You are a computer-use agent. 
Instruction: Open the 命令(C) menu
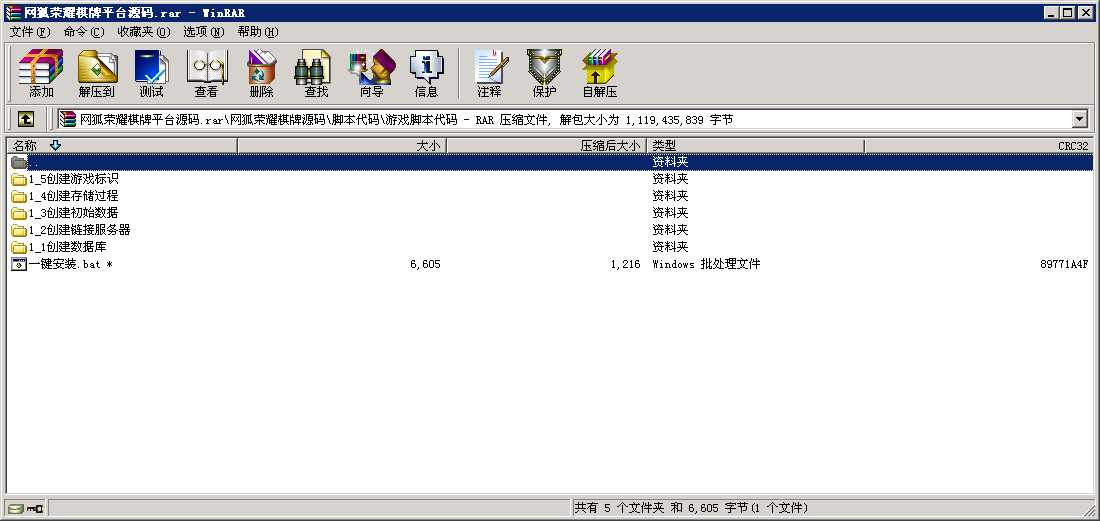tap(84, 32)
